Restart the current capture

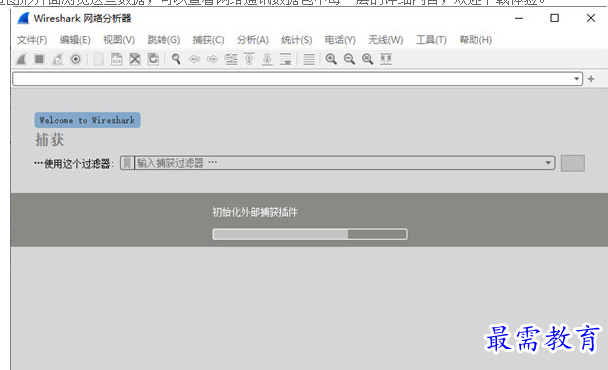point(57,59)
